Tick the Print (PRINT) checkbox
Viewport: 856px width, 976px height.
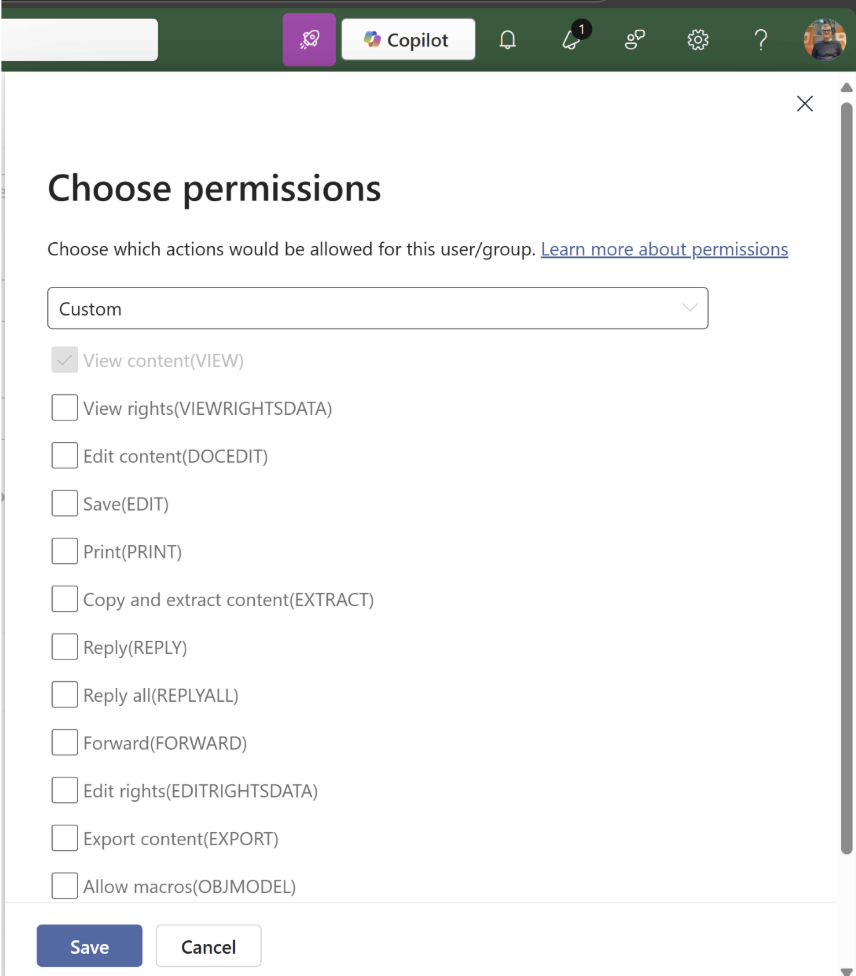click(65, 551)
